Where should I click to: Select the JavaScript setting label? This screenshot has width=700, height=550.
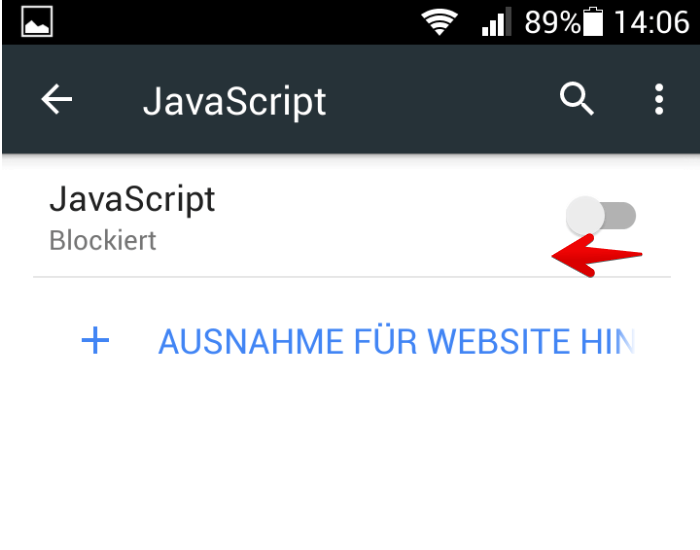click(132, 200)
